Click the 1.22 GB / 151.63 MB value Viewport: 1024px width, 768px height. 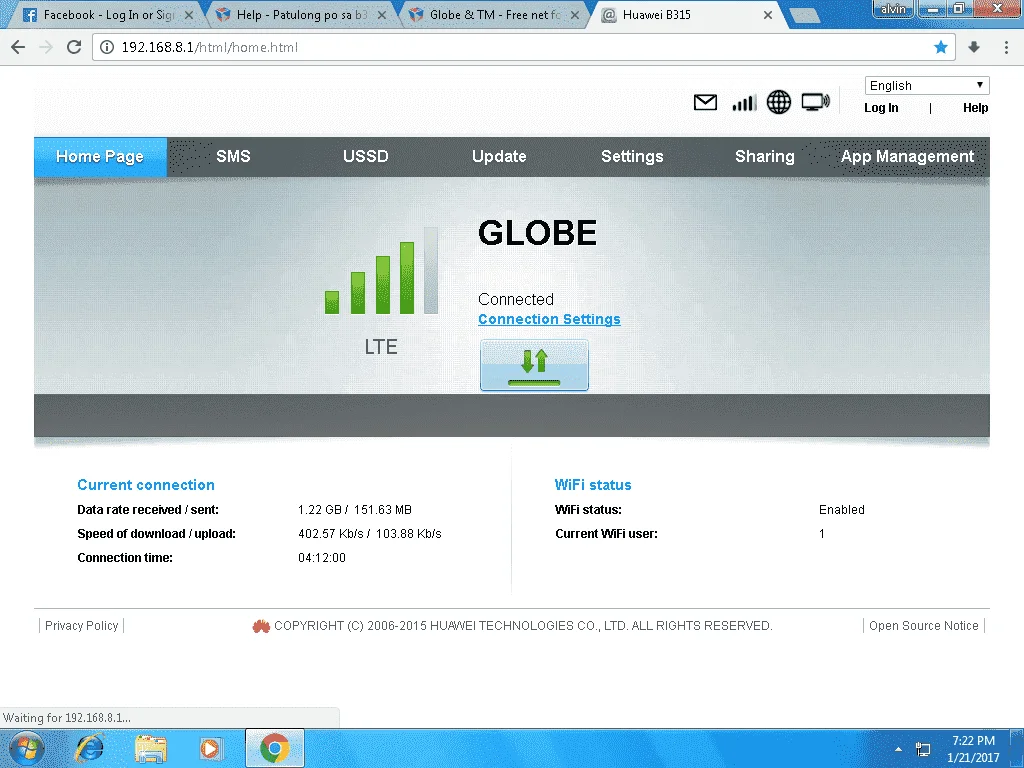coord(355,509)
